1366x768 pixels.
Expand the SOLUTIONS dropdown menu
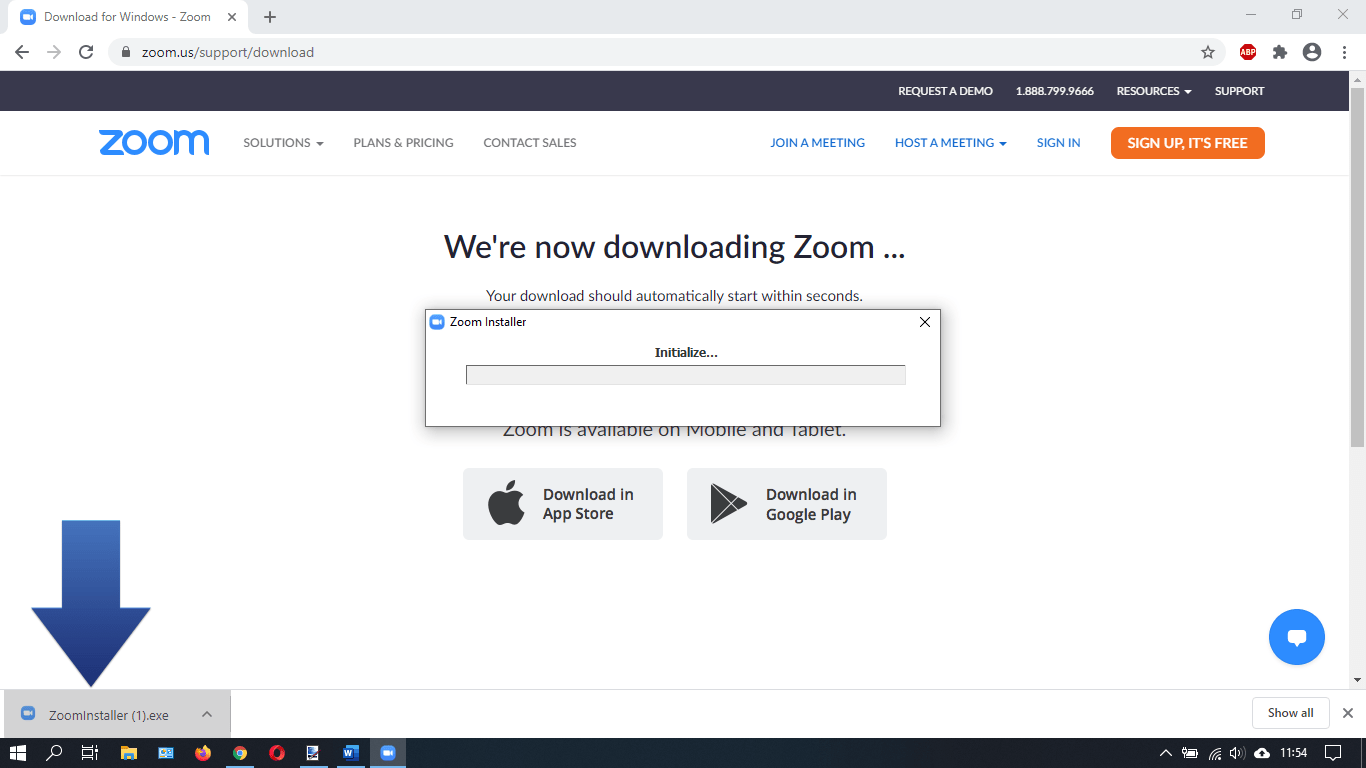tap(282, 142)
